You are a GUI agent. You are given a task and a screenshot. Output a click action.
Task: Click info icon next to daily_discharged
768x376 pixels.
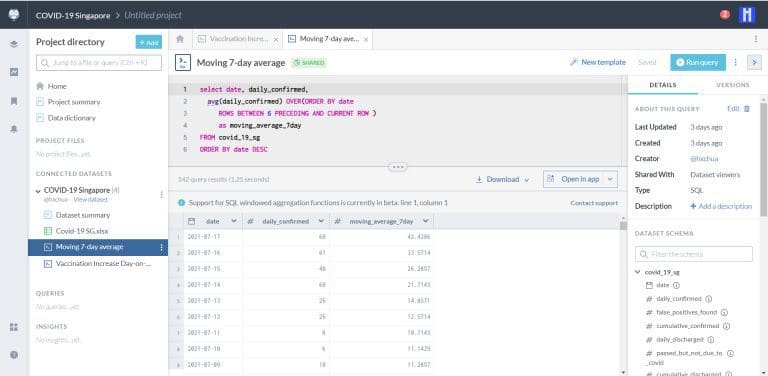pyautogui.click(x=711, y=339)
